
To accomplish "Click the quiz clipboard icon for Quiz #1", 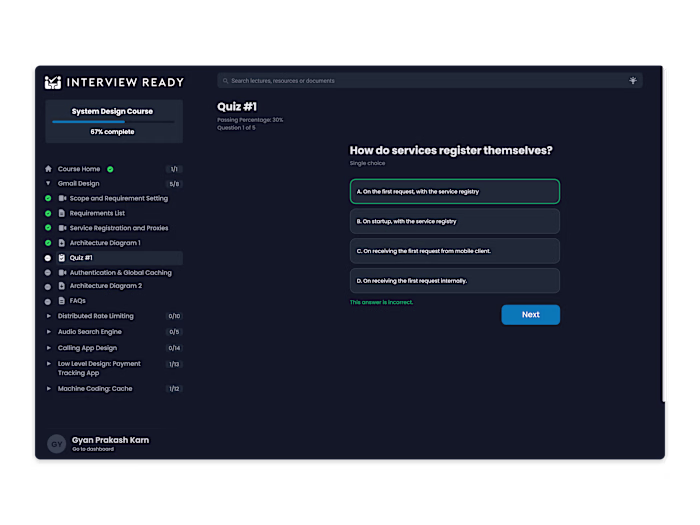I will pyautogui.click(x=62, y=258).
